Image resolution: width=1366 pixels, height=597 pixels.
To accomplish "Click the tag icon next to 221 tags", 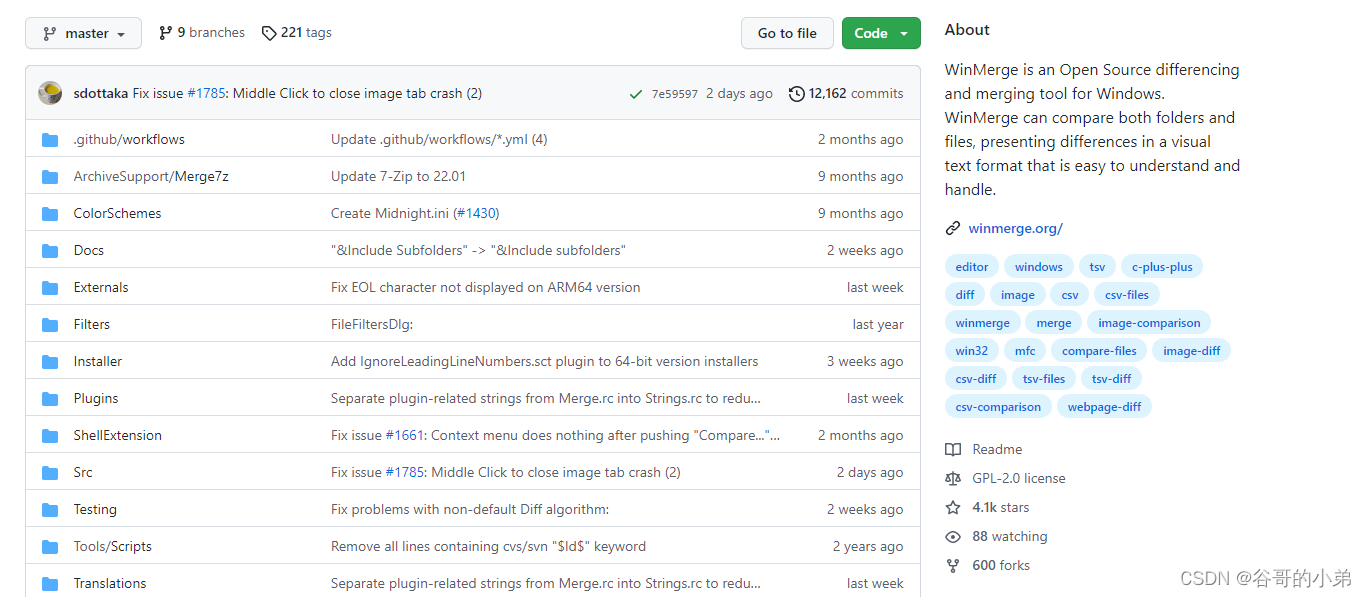I will pos(269,33).
